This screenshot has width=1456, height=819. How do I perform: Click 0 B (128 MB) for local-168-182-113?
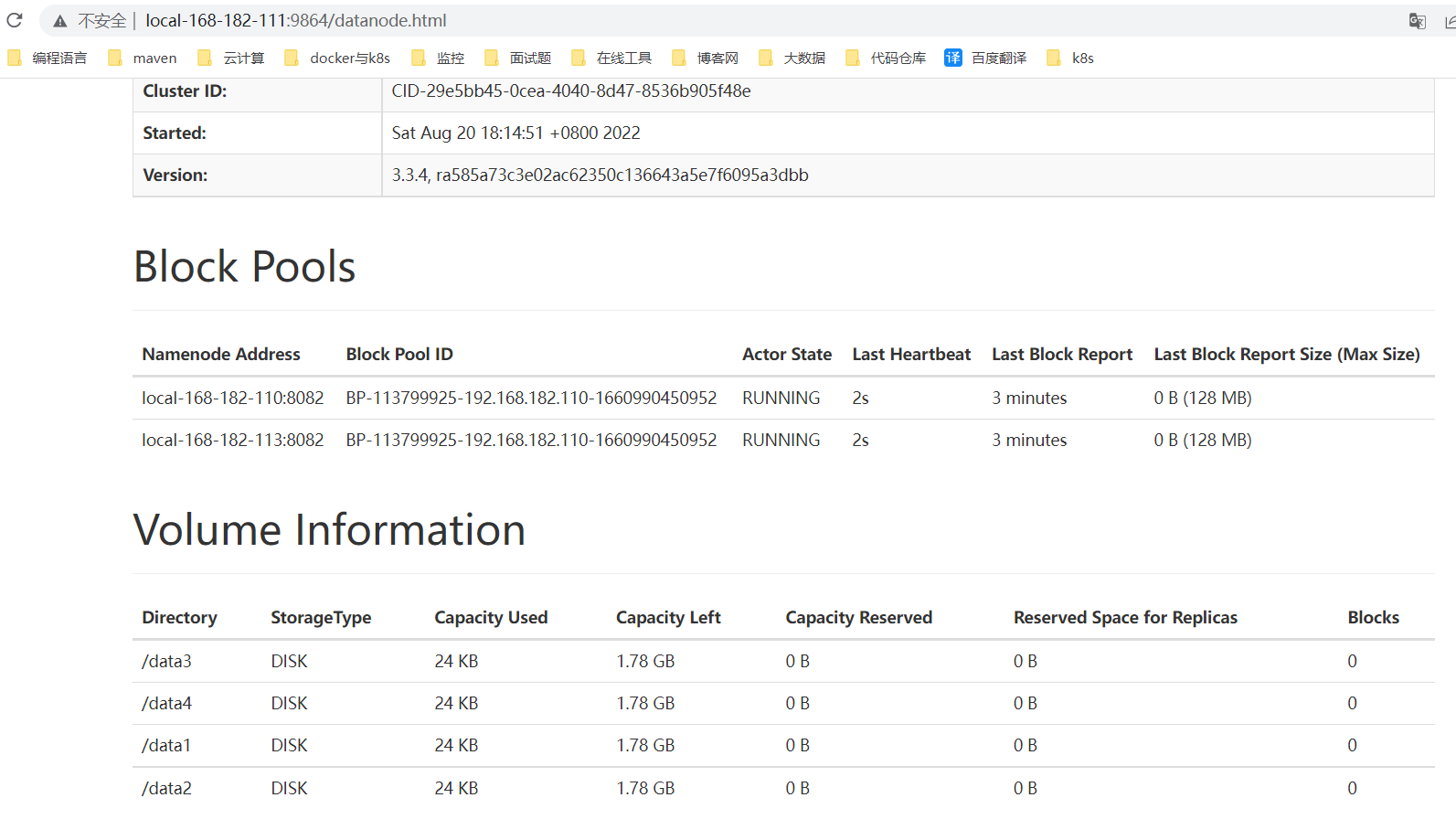pyautogui.click(x=1203, y=440)
